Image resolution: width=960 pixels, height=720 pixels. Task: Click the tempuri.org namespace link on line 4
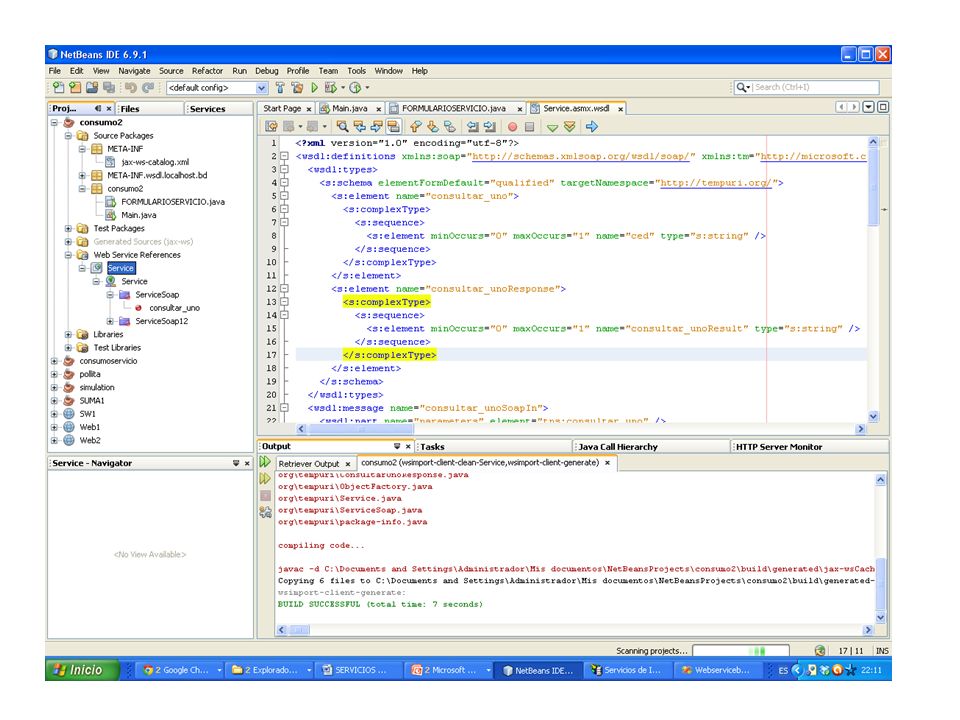[716, 183]
